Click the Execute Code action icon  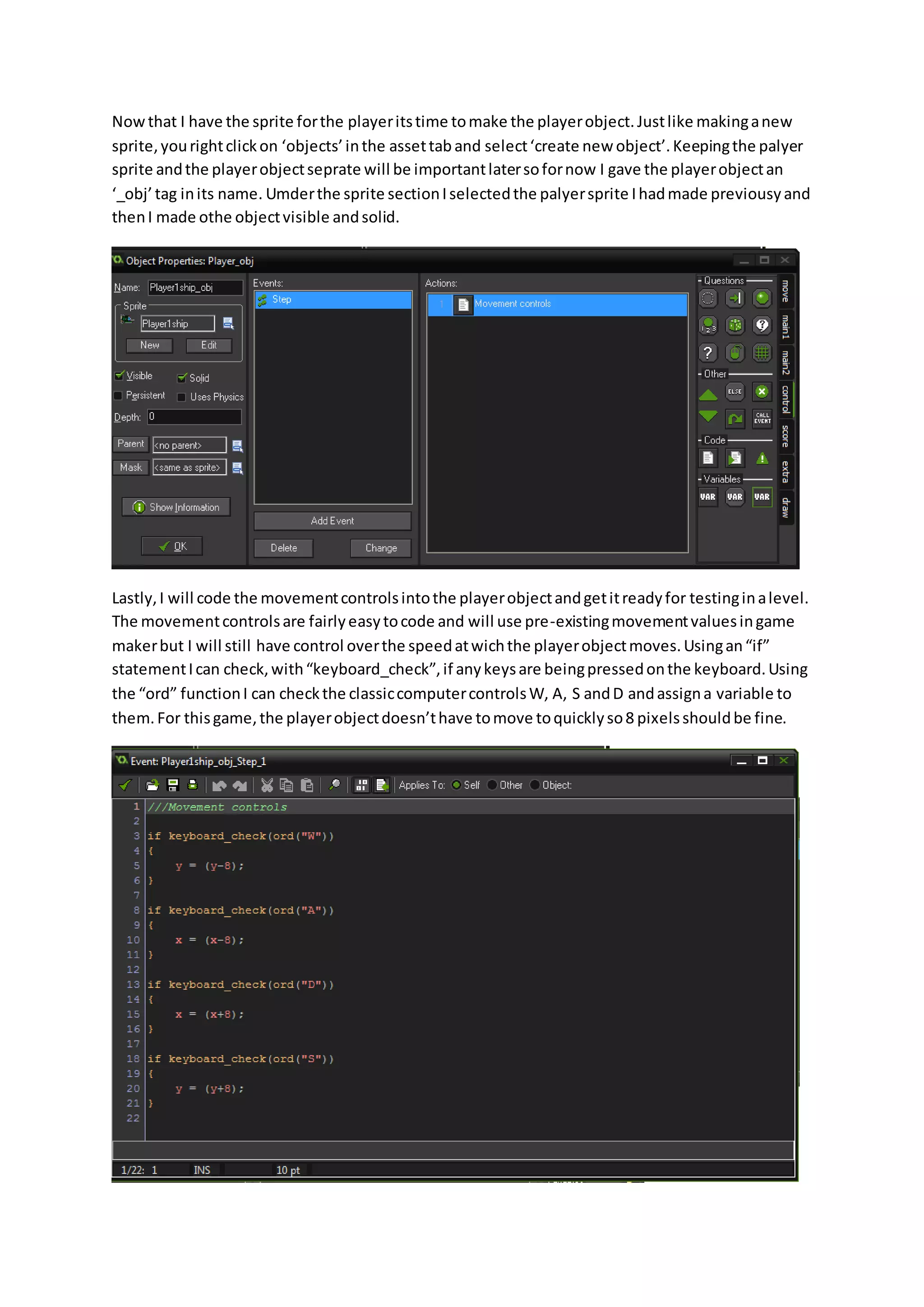click(708, 458)
